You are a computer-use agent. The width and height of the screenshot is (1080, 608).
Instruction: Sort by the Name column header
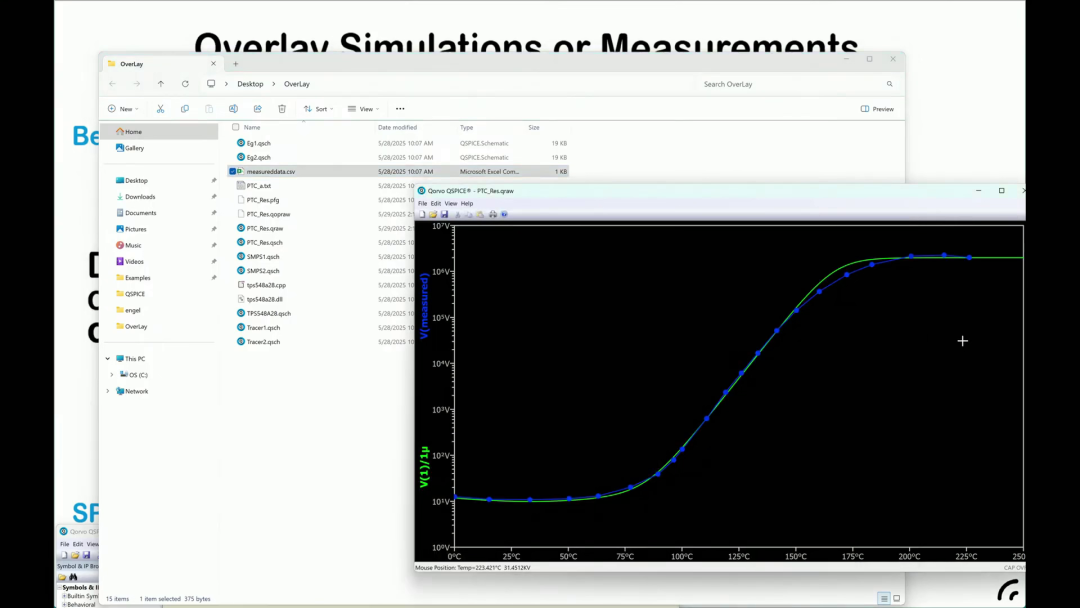252,127
